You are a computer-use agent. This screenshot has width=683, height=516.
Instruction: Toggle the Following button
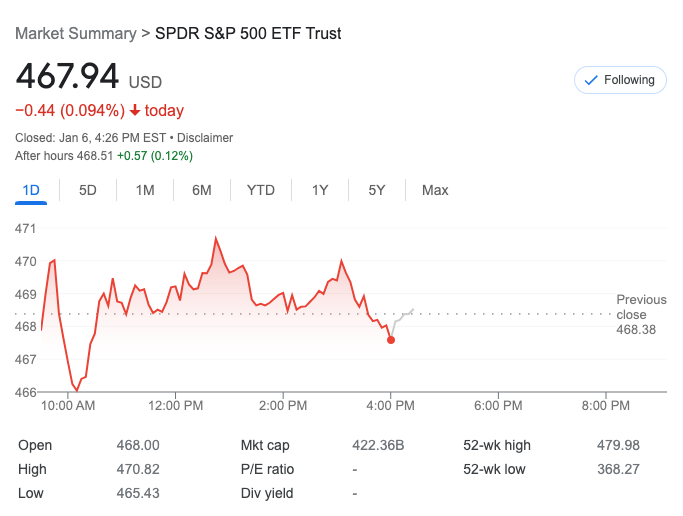[619, 80]
